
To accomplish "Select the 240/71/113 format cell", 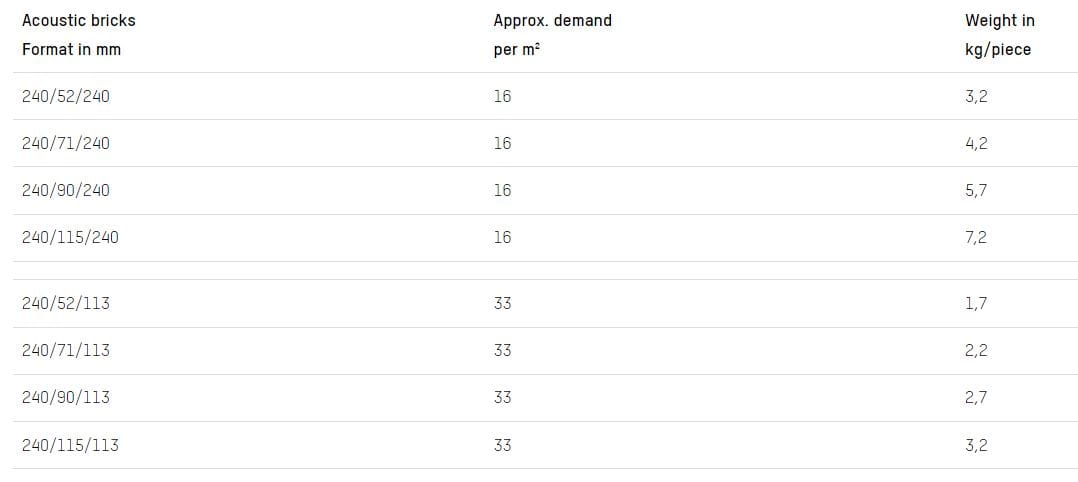I will click(x=65, y=350).
